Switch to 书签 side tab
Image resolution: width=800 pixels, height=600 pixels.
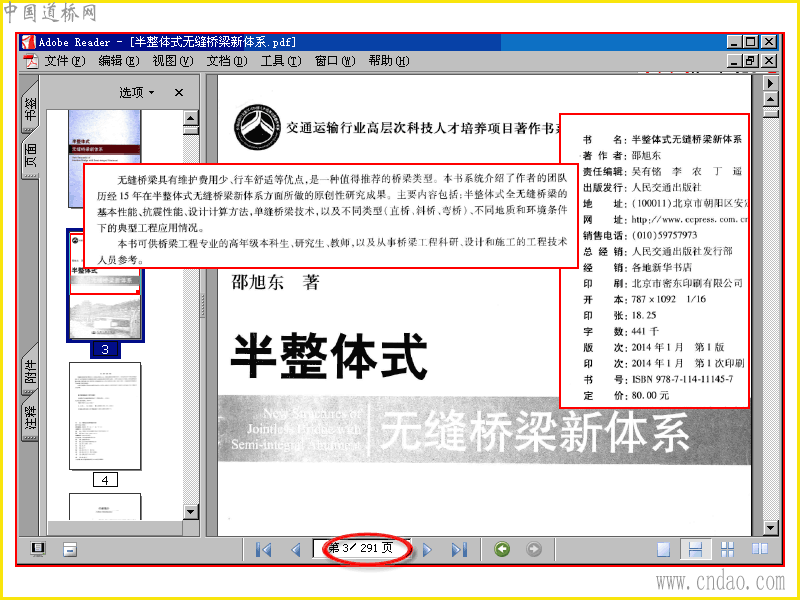pos(31,108)
